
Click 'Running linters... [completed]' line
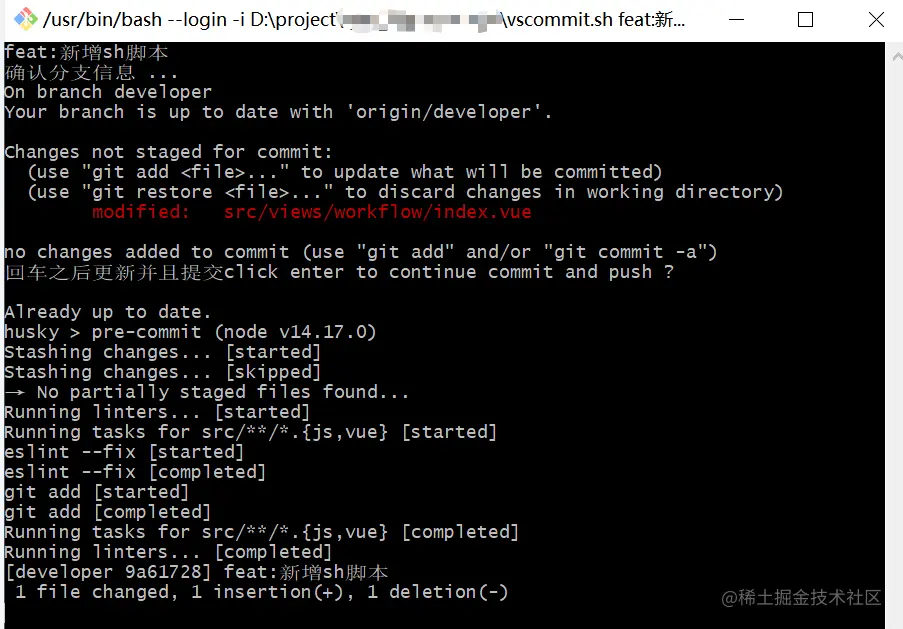pyautogui.click(x=168, y=552)
